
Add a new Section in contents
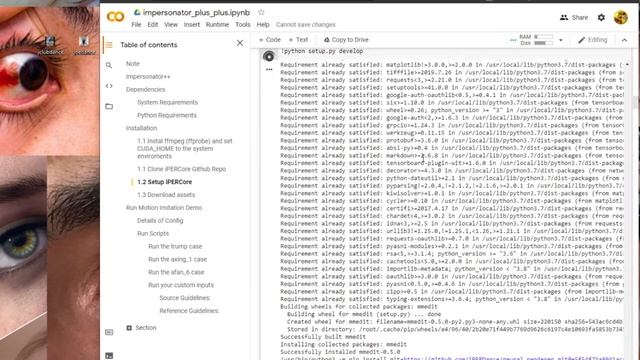coord(141,328)
